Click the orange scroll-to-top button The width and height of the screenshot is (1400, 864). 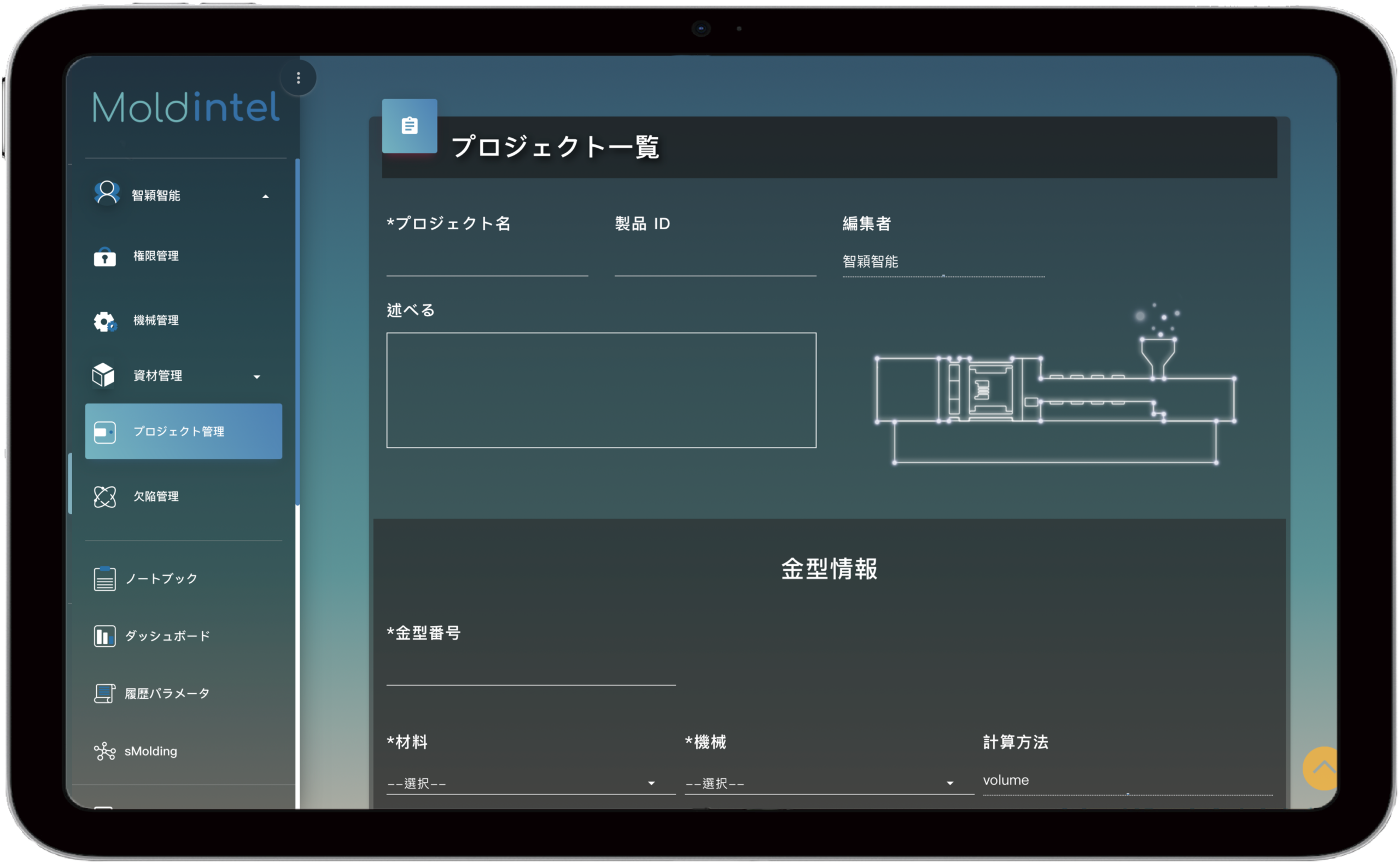(1320, 768)
